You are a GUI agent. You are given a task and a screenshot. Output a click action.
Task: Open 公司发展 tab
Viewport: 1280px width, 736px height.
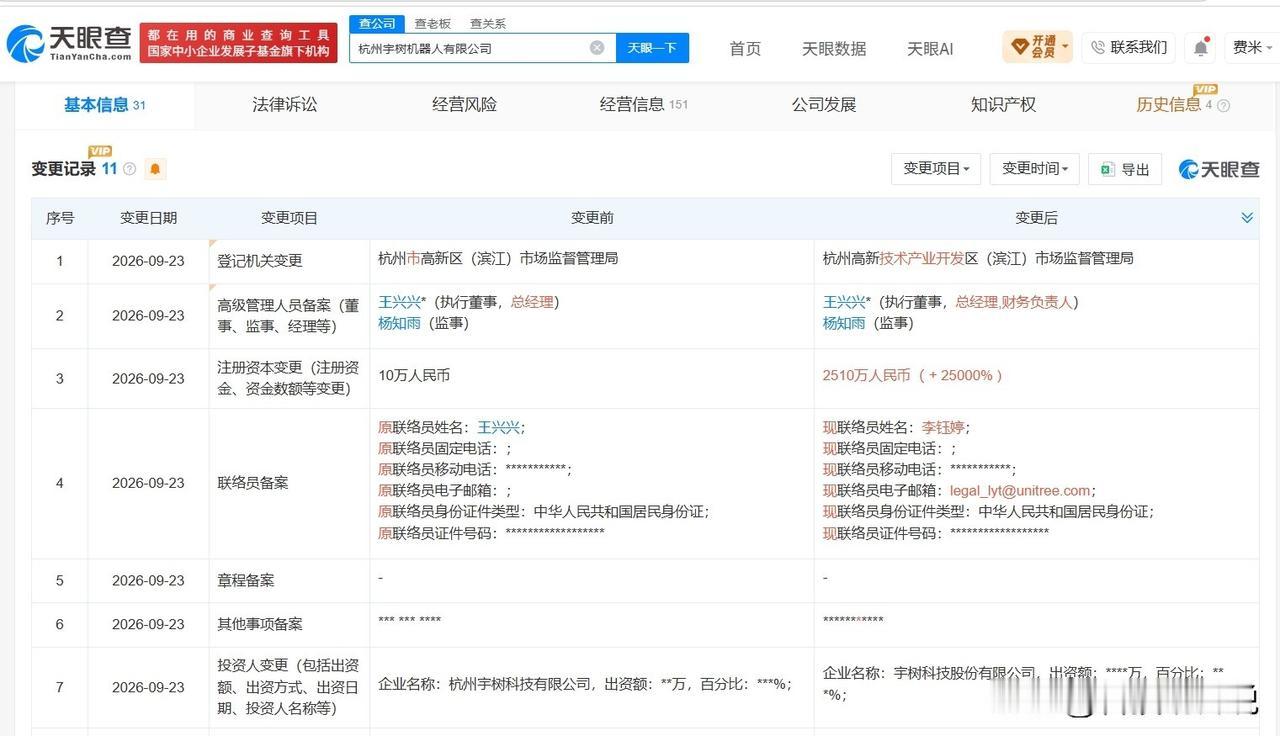(x=824, y=105)
